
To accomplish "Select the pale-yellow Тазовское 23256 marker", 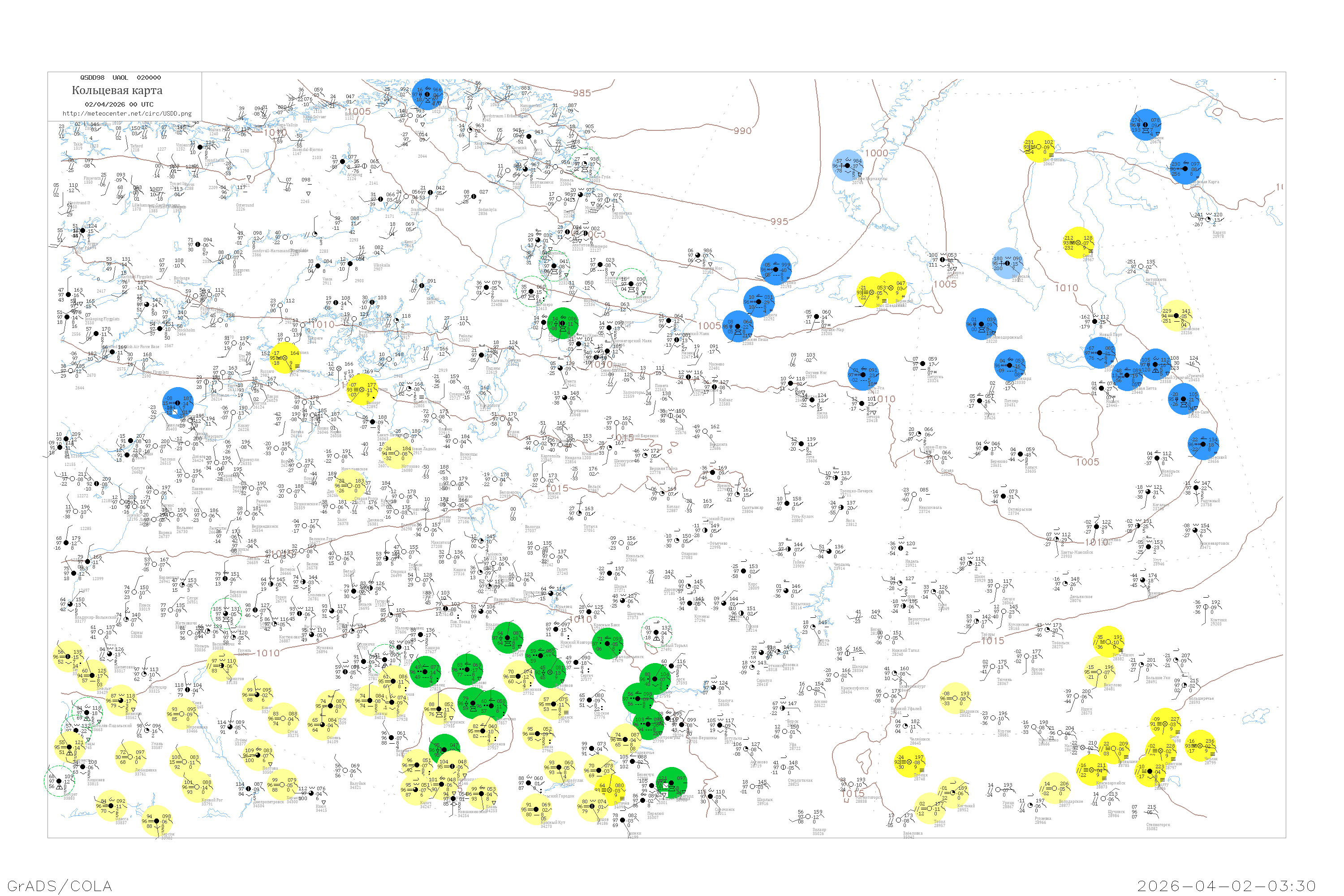I will [x=1176, y=315].
